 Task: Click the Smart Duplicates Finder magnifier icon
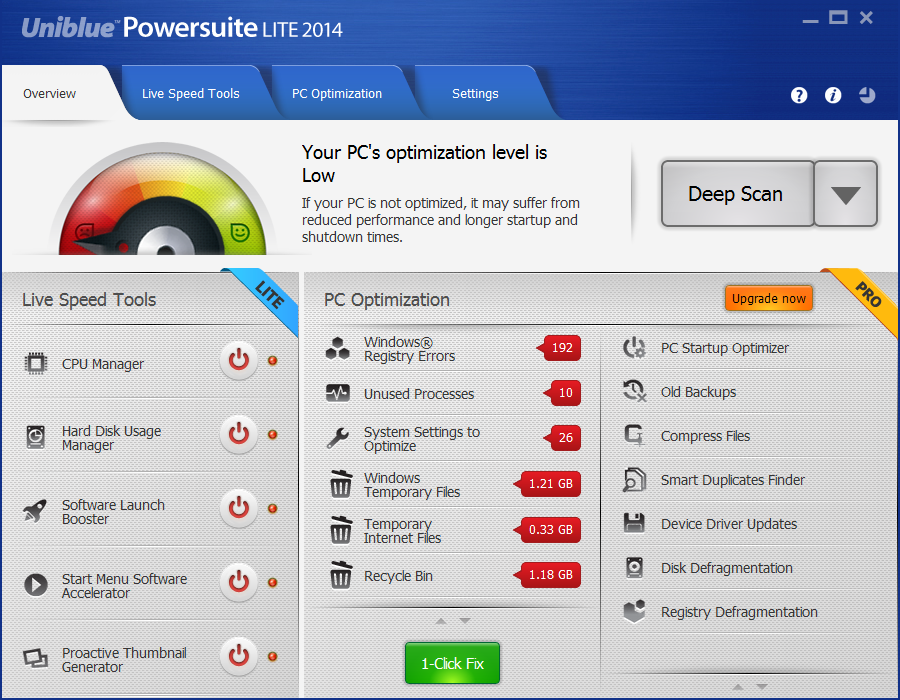click(634, 480)
